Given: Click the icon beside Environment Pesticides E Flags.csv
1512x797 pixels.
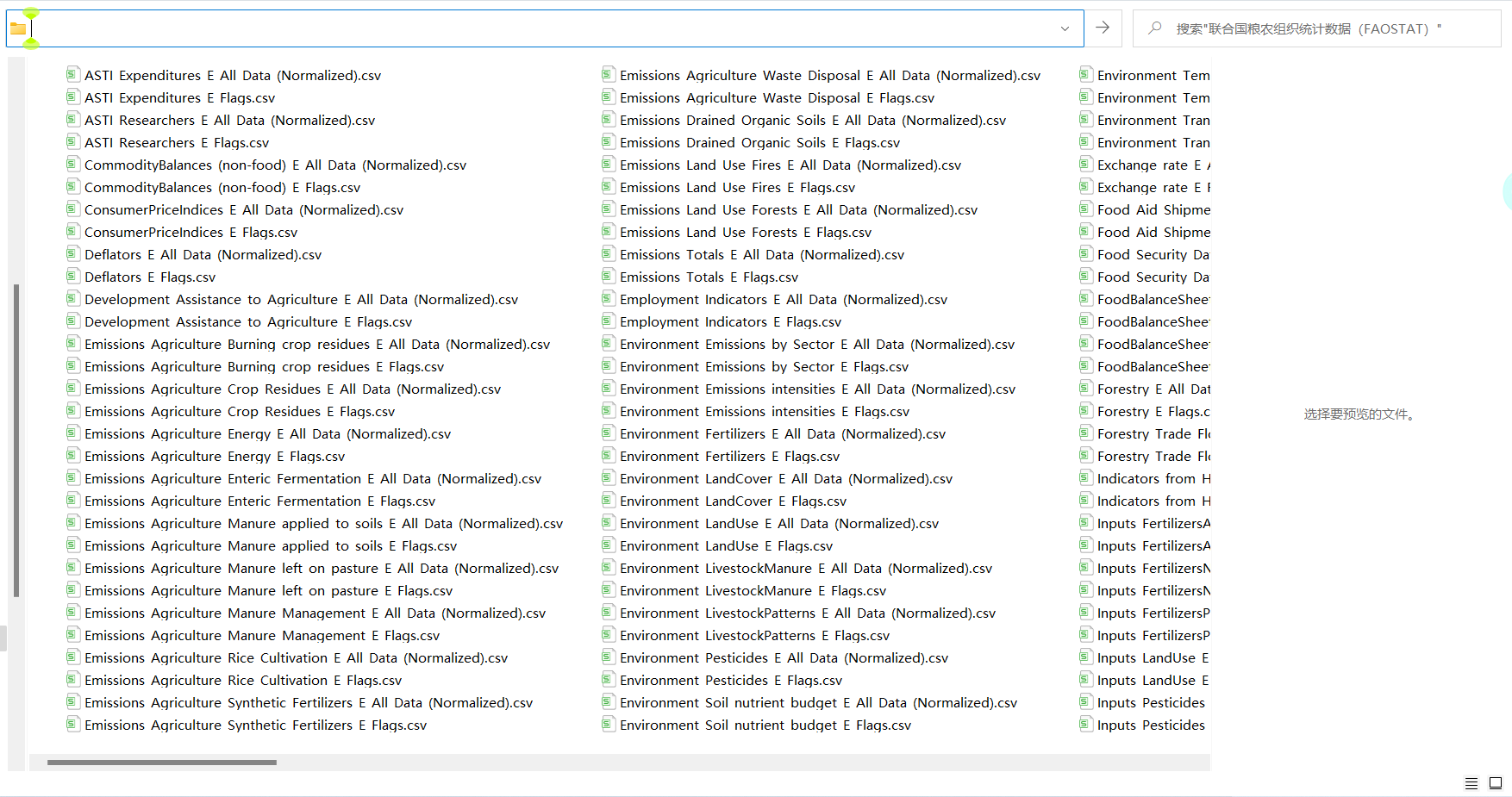Looking at the screenshot, I should tap(609, 680).
